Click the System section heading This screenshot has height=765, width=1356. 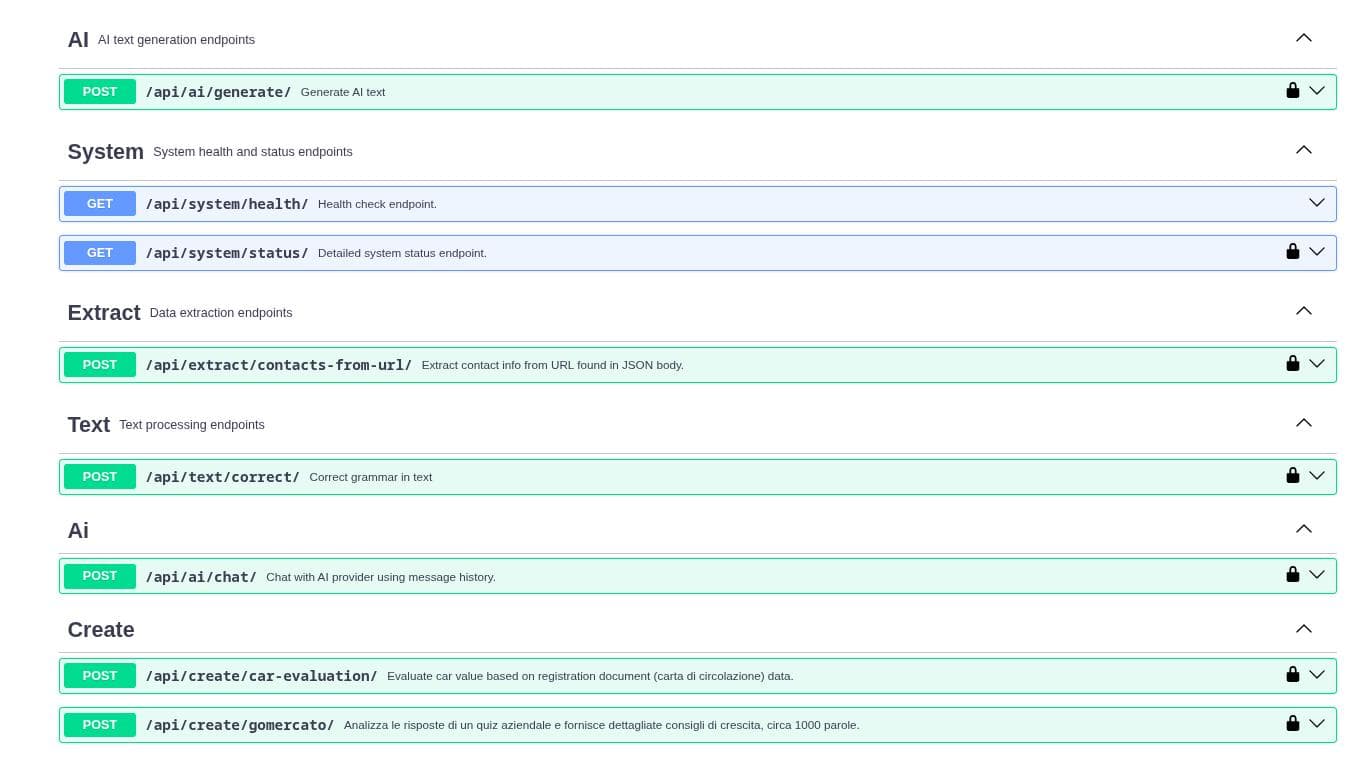click(x=105, y=152)
